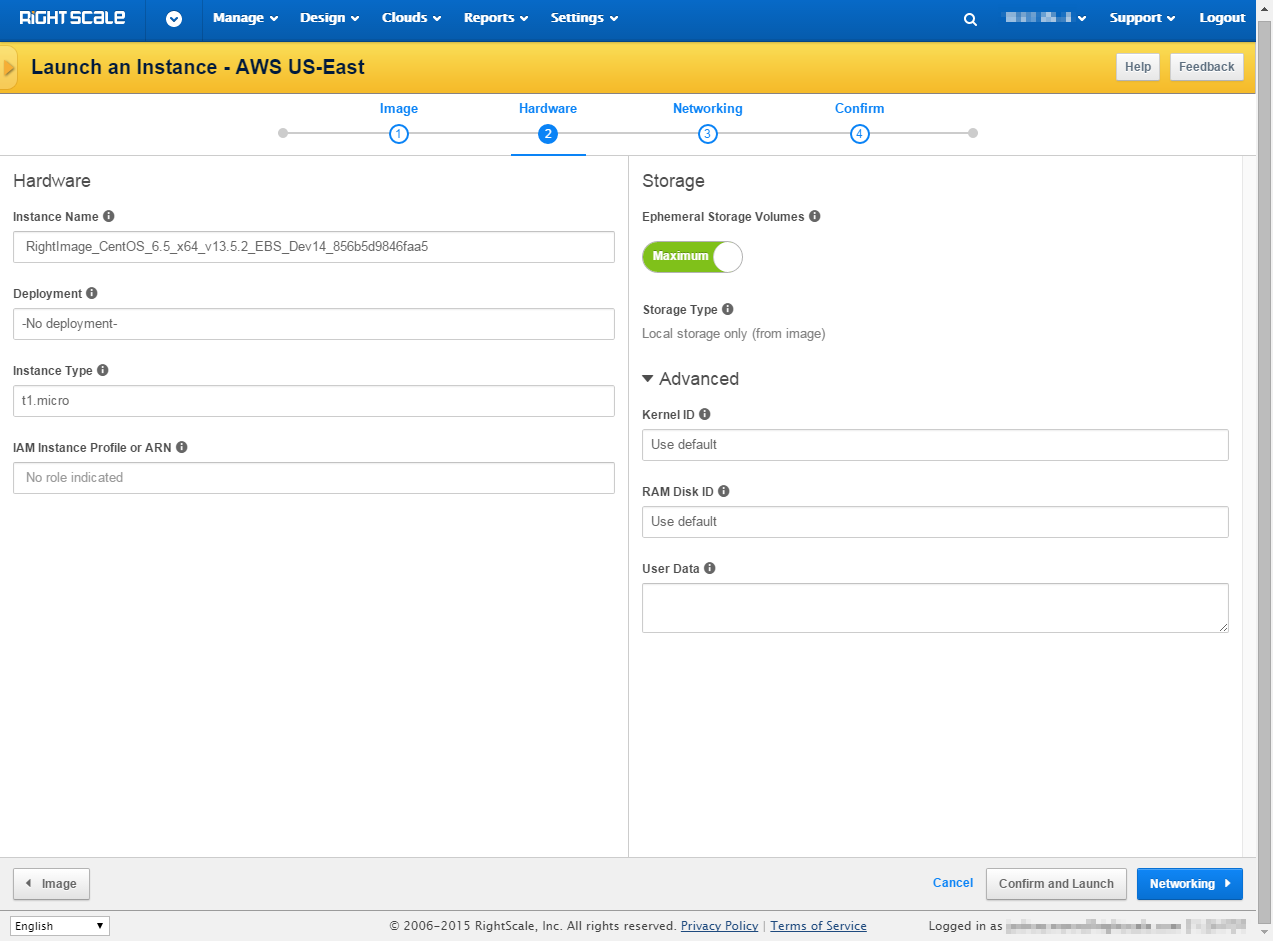1273x941 pixels.
Task: Select step 2 circle Hardware
Action: tap(547, 134)
